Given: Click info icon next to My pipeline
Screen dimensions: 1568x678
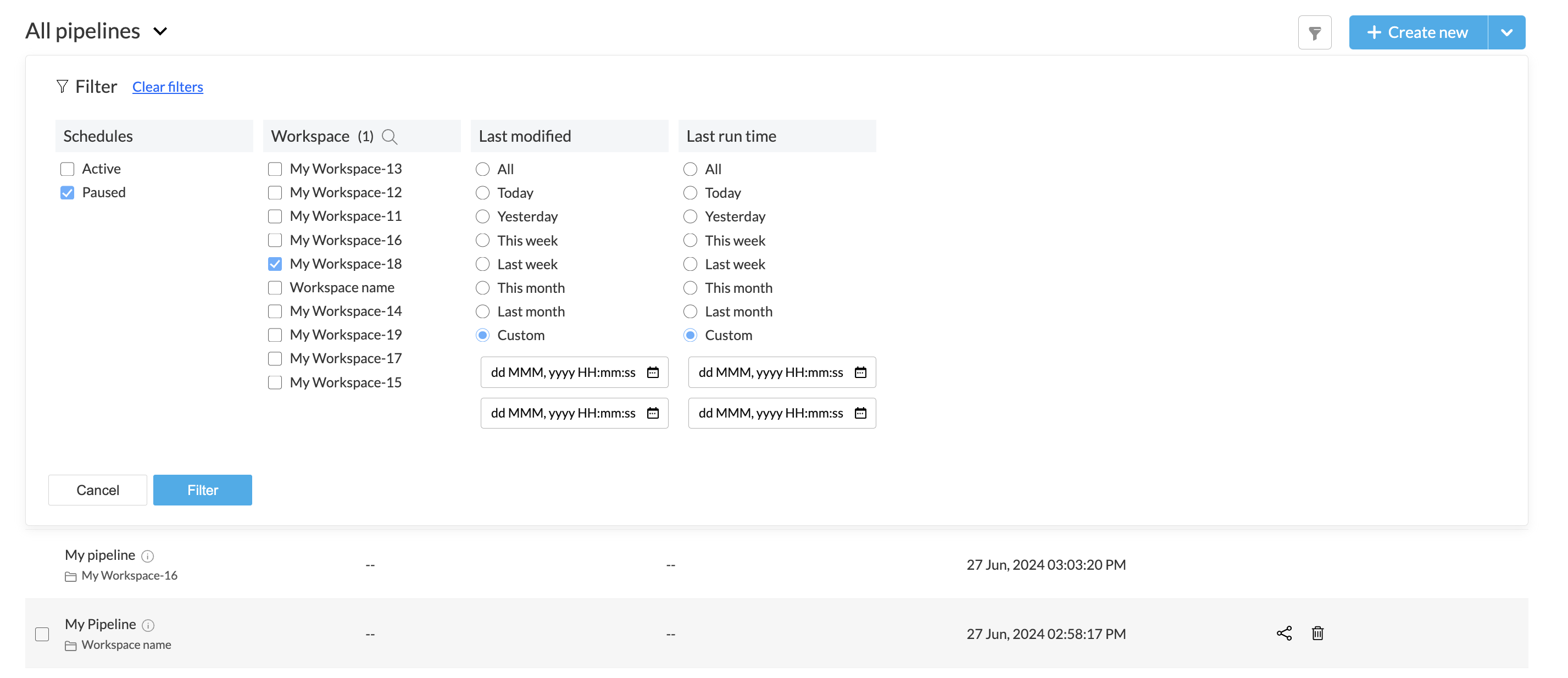Looking at the screenshot, I should point(147,556).
